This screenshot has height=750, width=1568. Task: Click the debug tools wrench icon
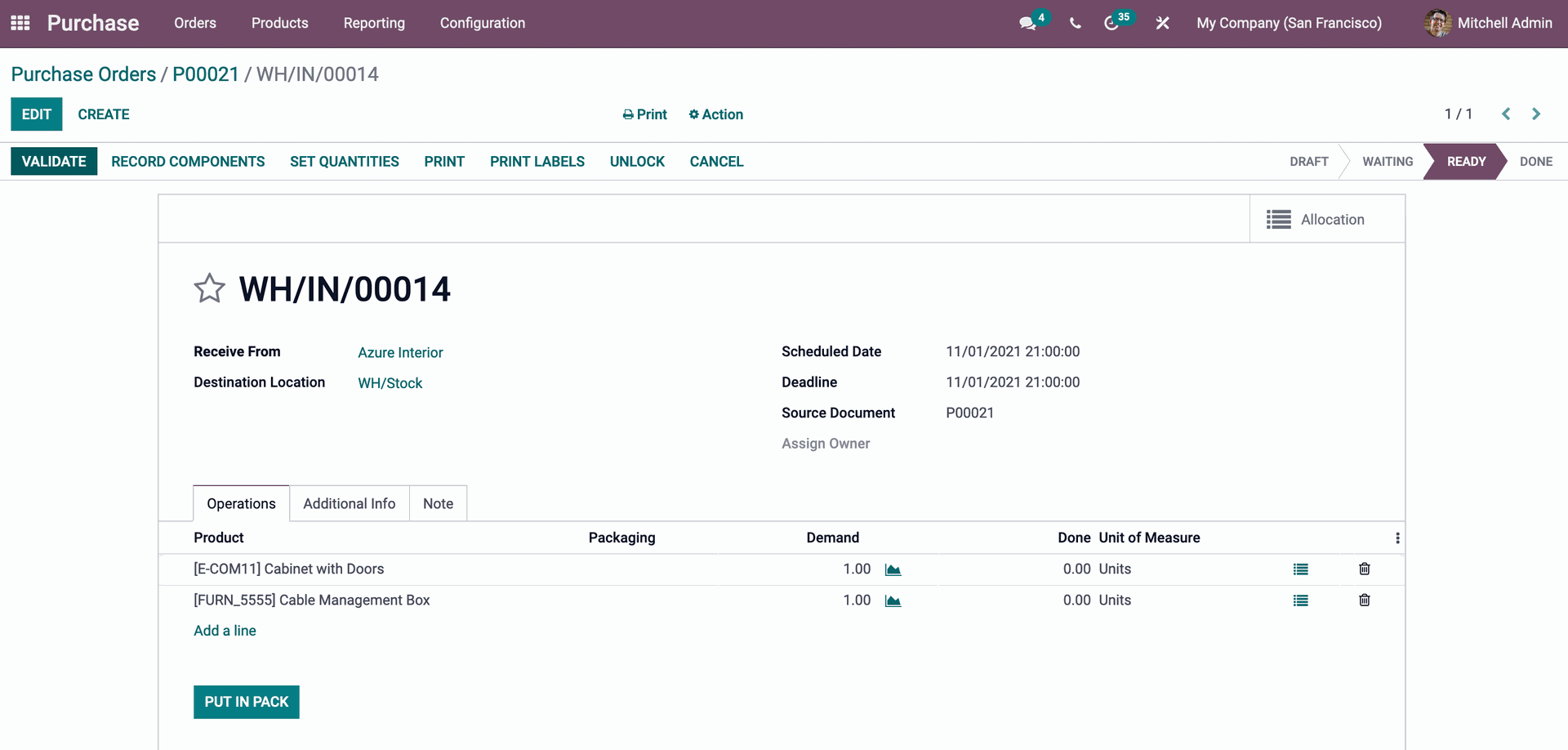tap(1163, 23)
